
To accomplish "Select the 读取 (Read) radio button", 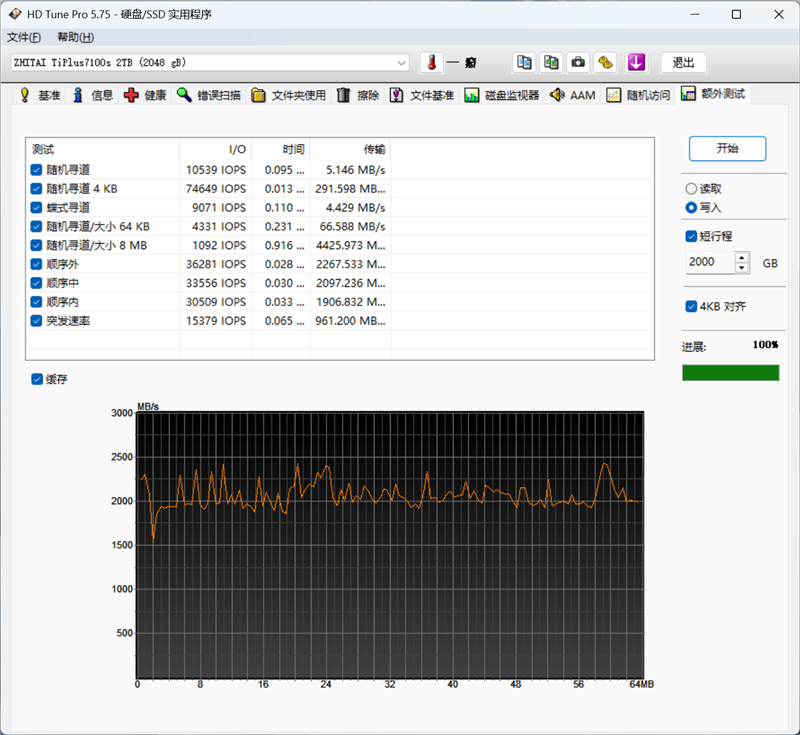I will (691, 188).
